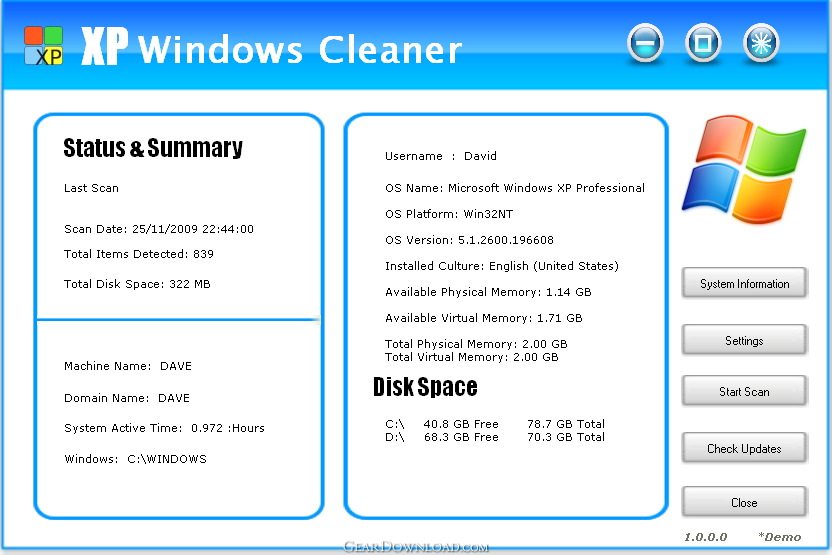The height and width of the screenshot is (555, 832).
Task: Click the XP four-color logo icon
Action: (44, 46)
